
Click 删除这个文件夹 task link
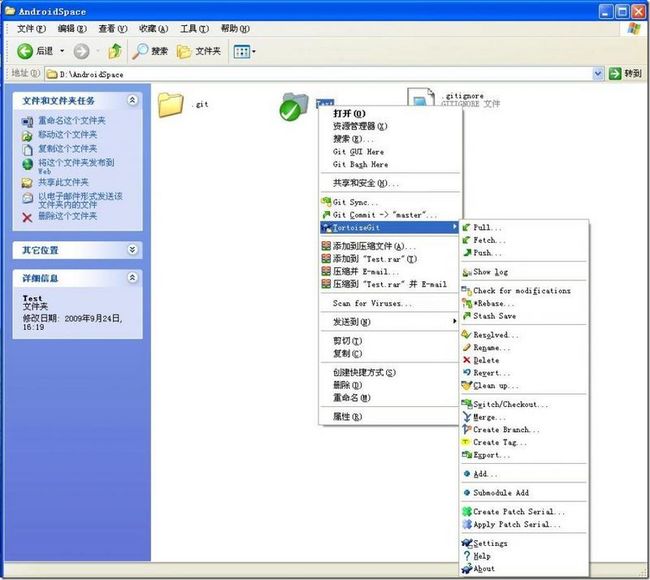(x=68, y=216)
